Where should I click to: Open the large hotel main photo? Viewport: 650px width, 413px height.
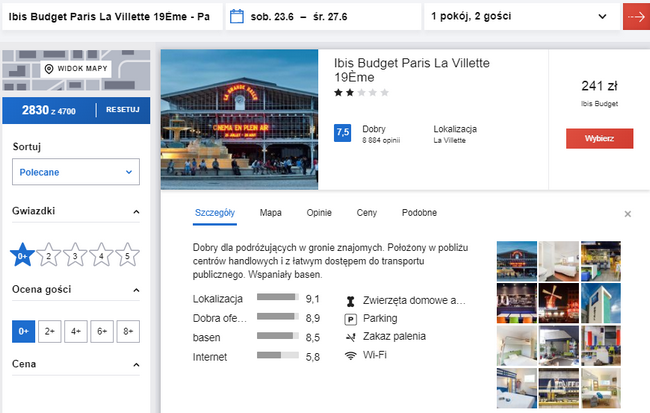click(240, 120)
